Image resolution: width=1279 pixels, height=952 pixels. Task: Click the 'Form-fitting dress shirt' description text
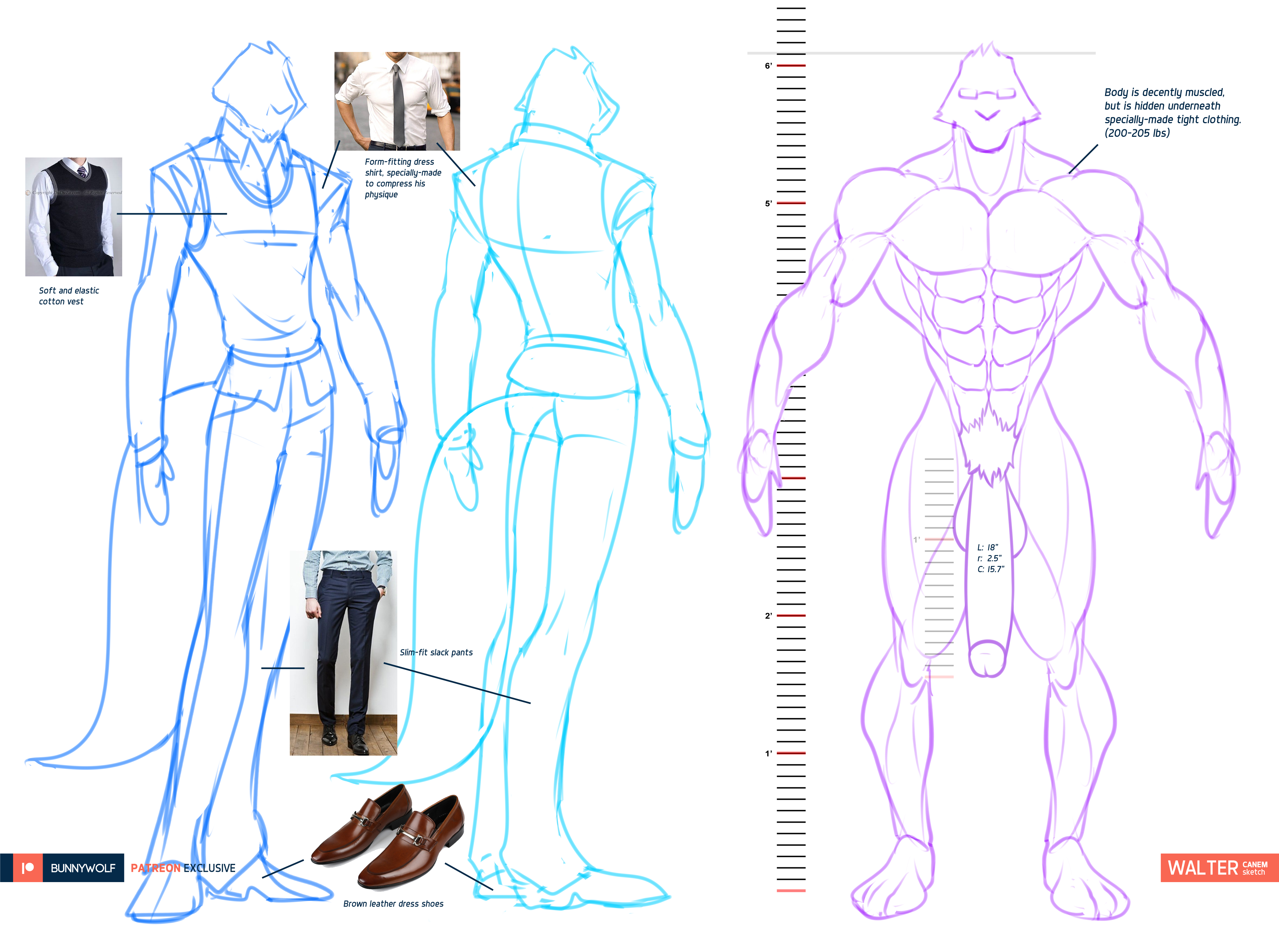[x=402, y=178]
